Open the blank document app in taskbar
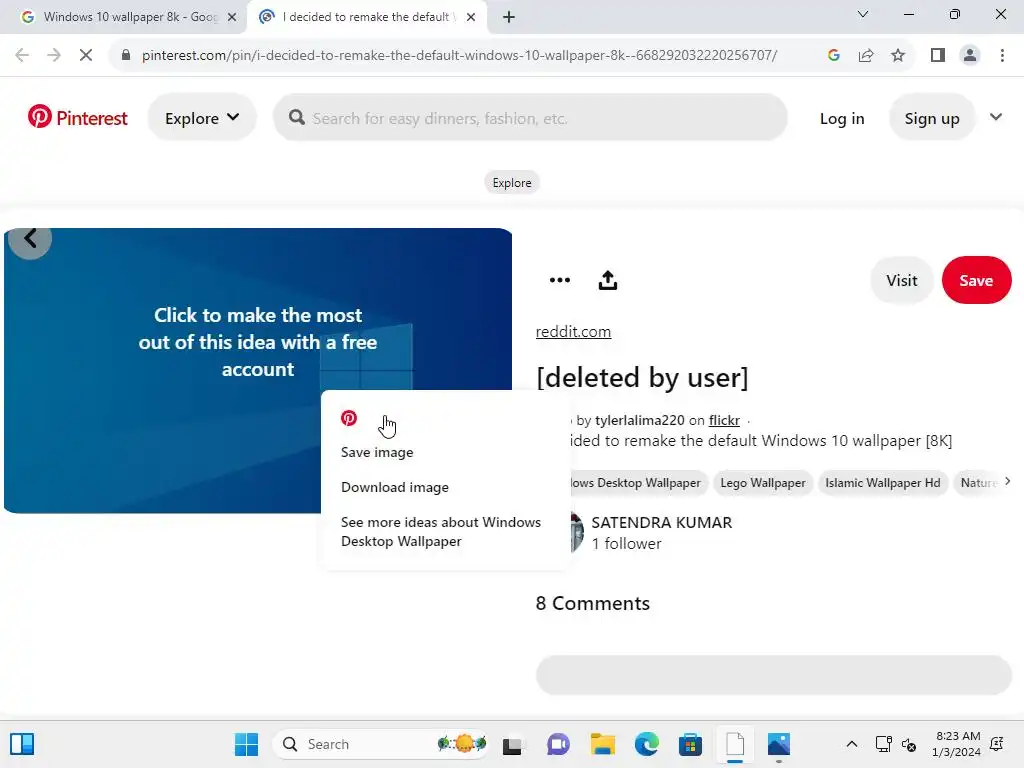This screenshot has width=1024, height=768. pos(735,744)
